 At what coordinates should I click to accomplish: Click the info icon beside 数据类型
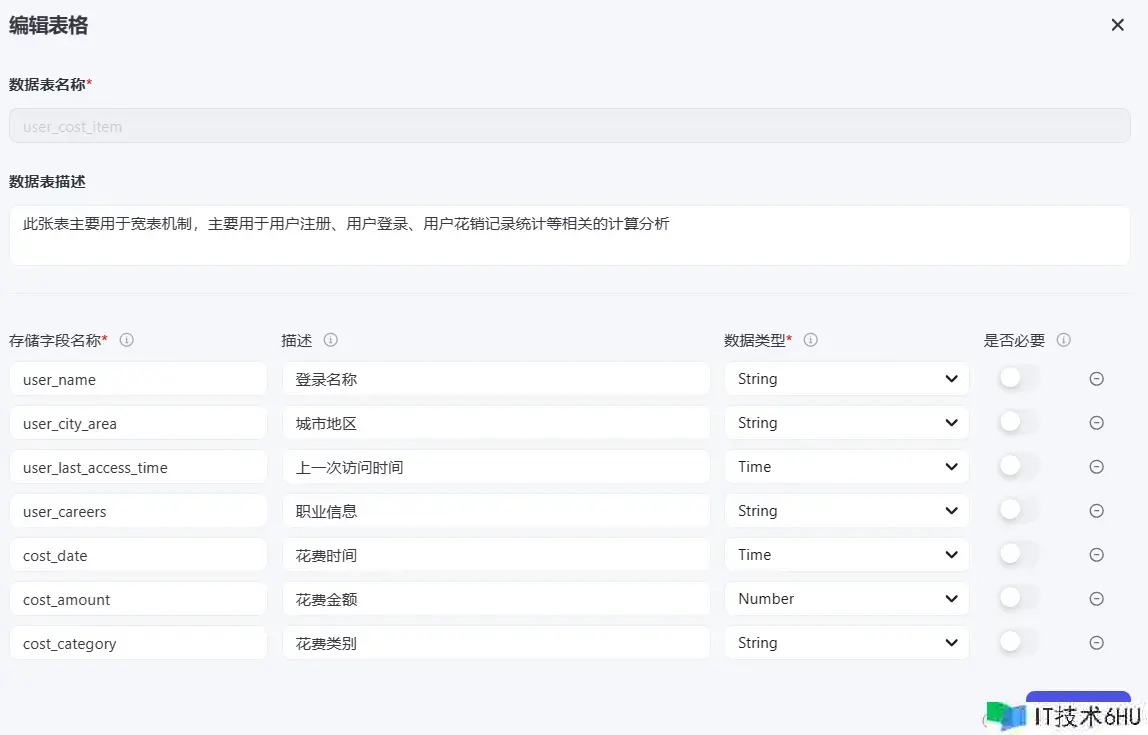[811, 340]
